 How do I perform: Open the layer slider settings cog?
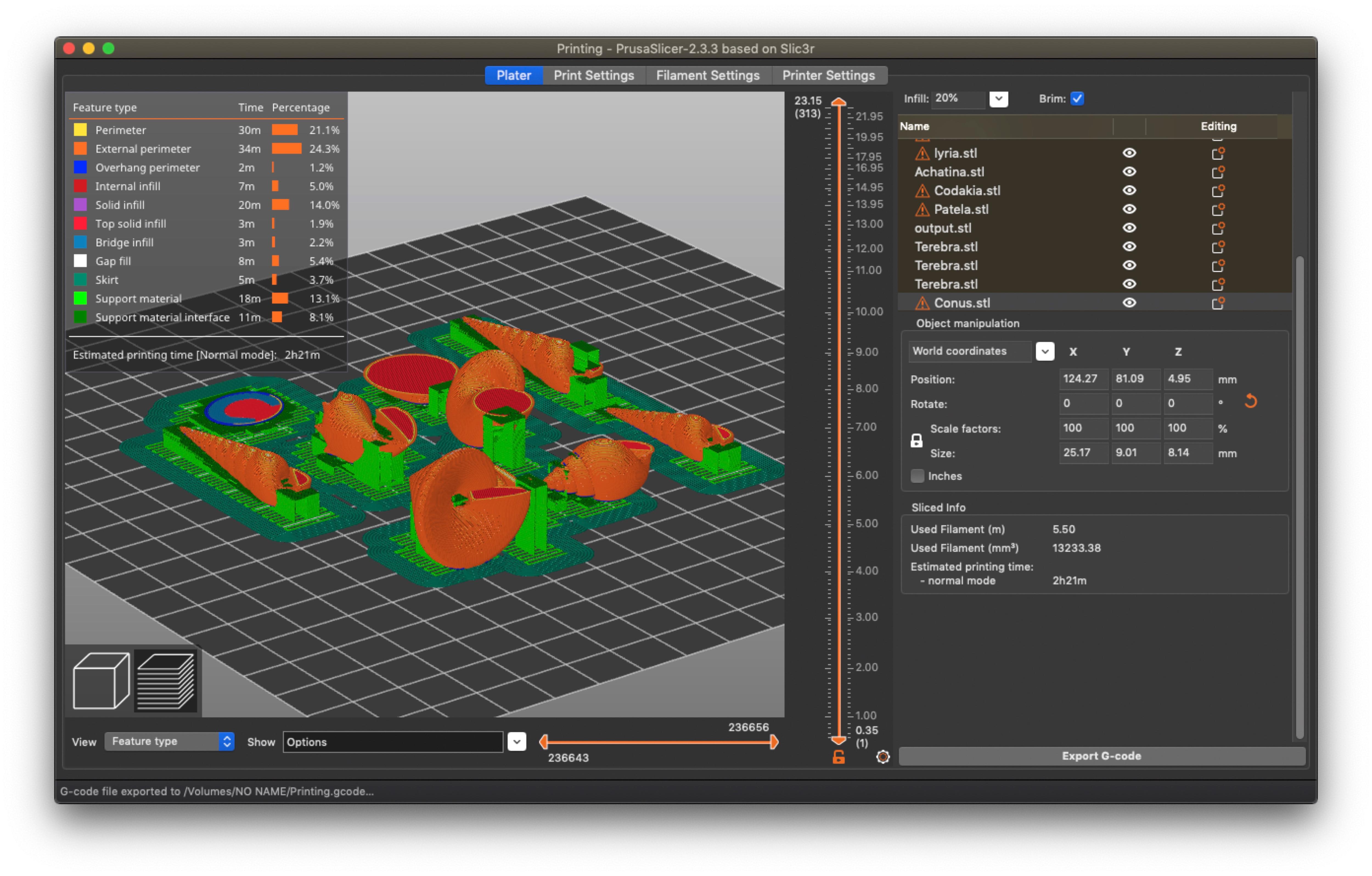(x=882, y=757)
